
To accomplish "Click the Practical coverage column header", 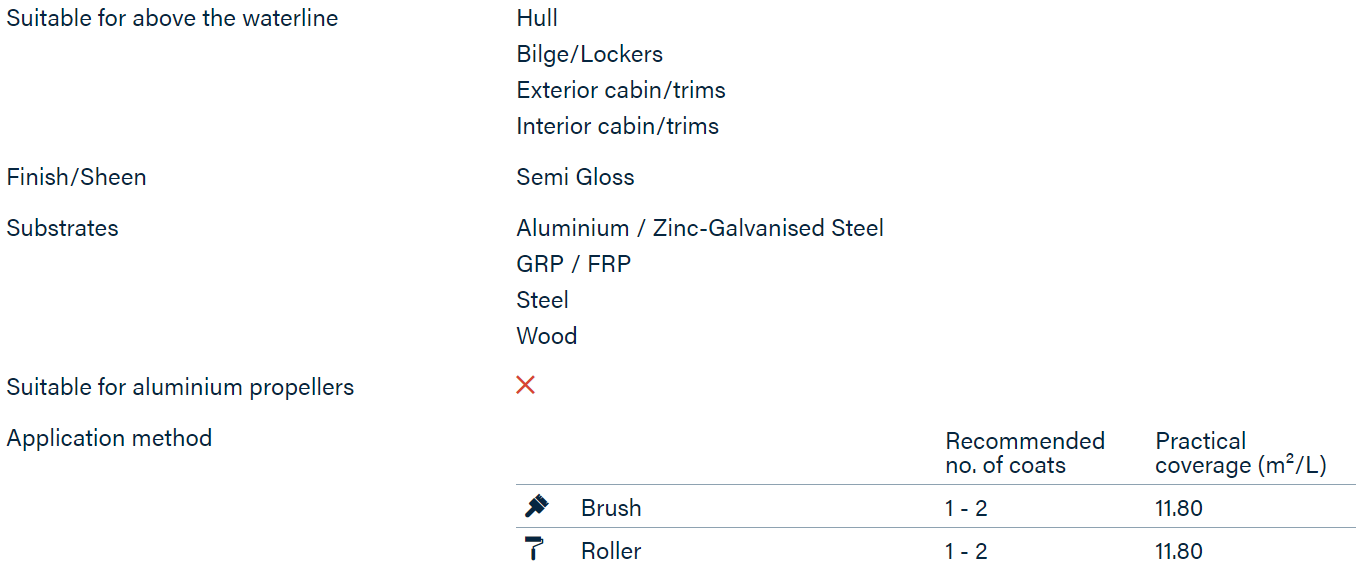I will 1241,453.
